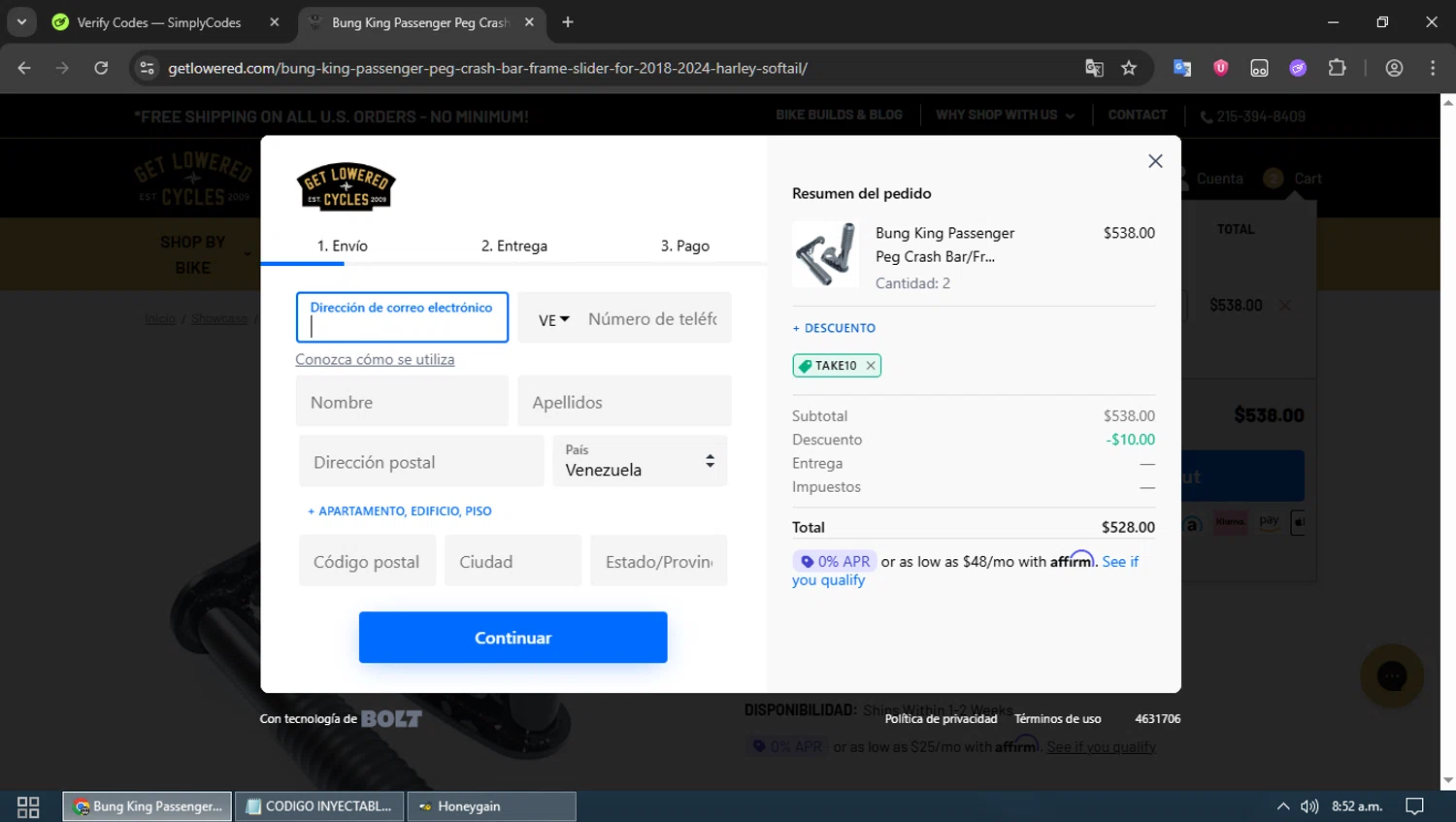
Task: Open a new browser tab
Action: tap(568, 22)
